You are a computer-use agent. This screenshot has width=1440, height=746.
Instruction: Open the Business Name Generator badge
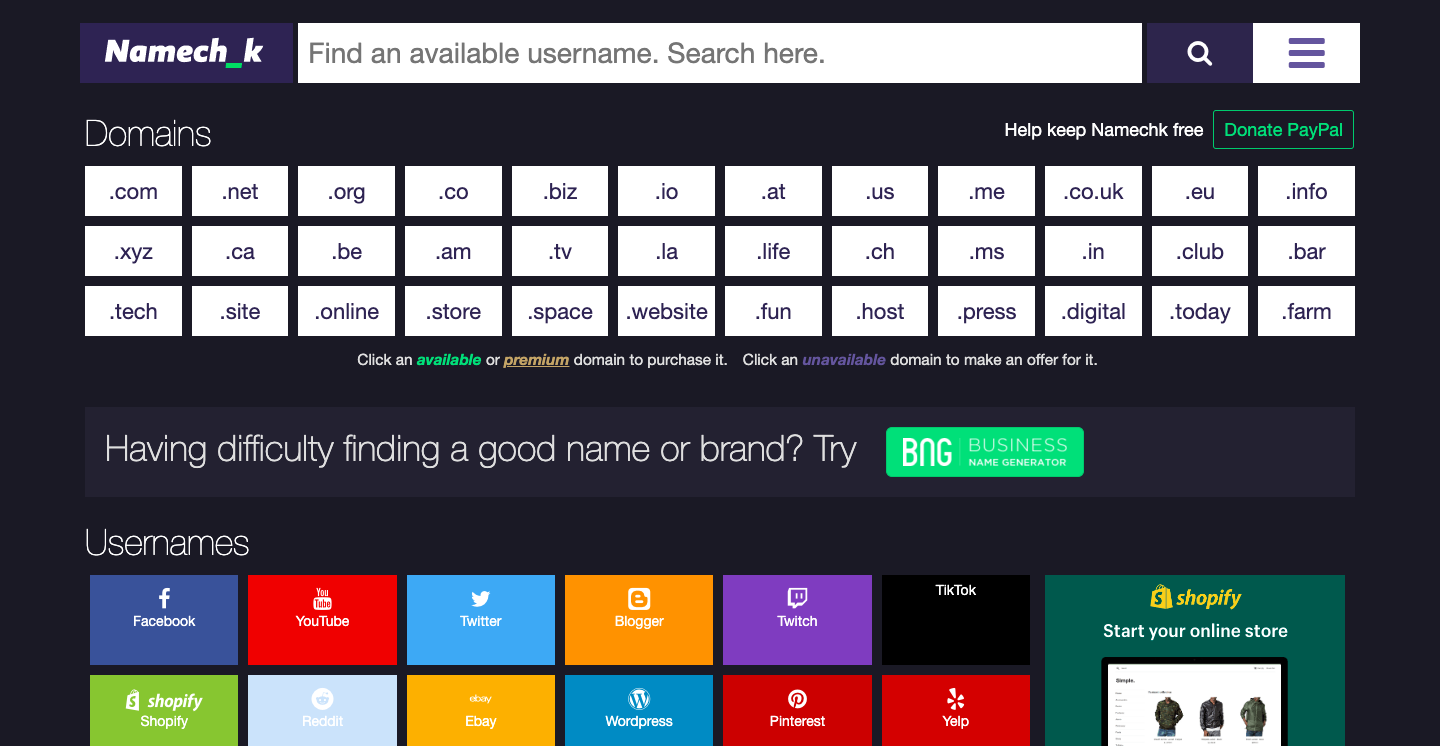(x=984, y=452)
